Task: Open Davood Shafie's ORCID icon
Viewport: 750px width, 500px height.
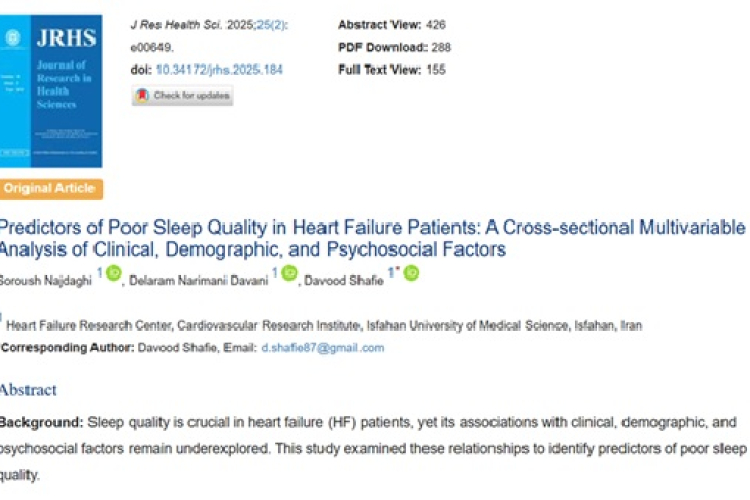Action: pos(411,273)
